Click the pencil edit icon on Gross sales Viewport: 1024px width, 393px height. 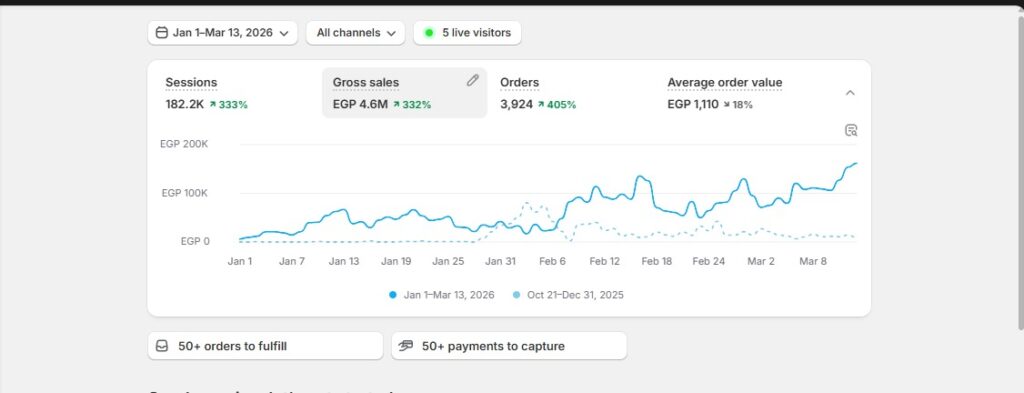tap(473, 80)
